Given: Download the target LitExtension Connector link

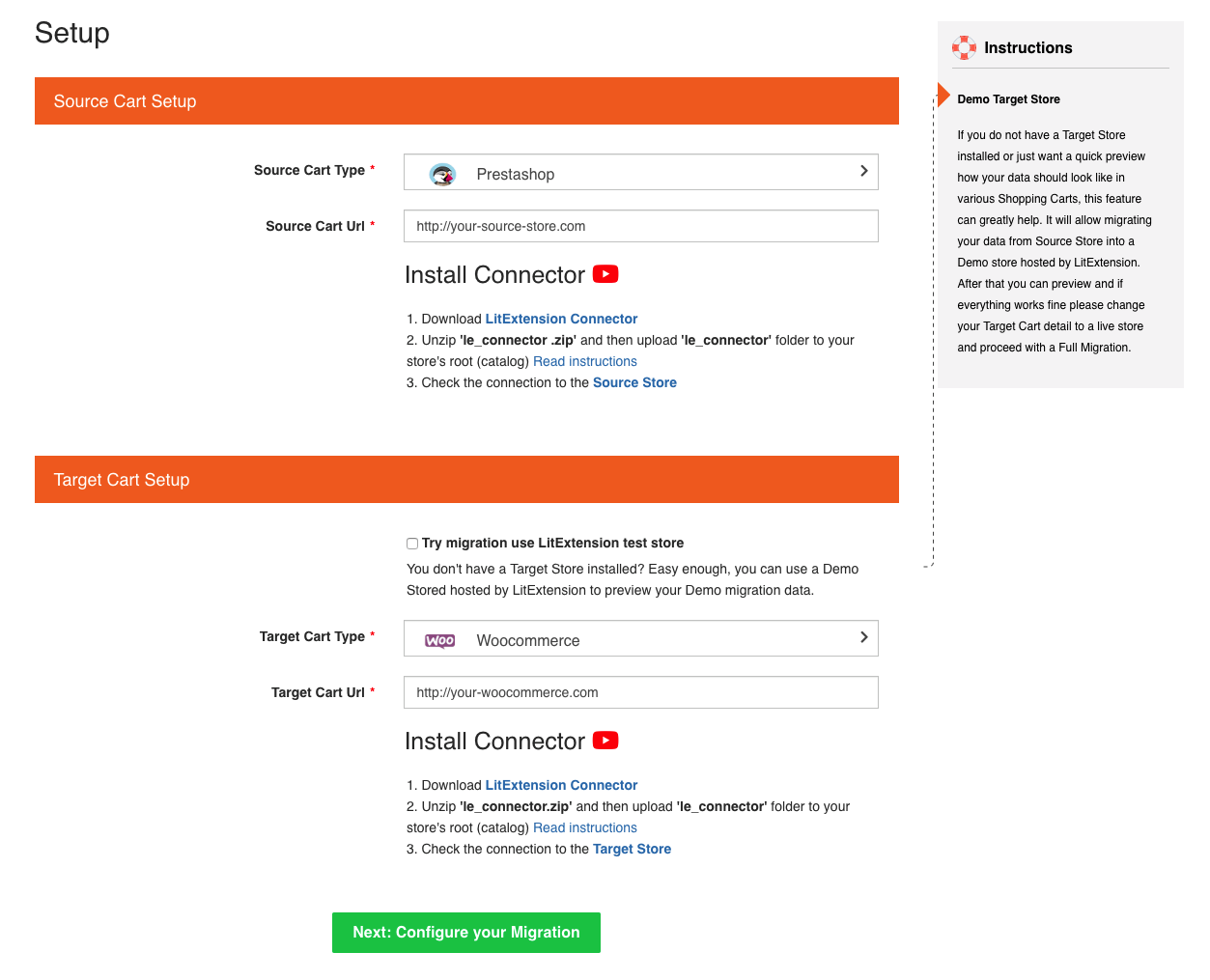Looking at the screenshot, I should coord(561,785).
